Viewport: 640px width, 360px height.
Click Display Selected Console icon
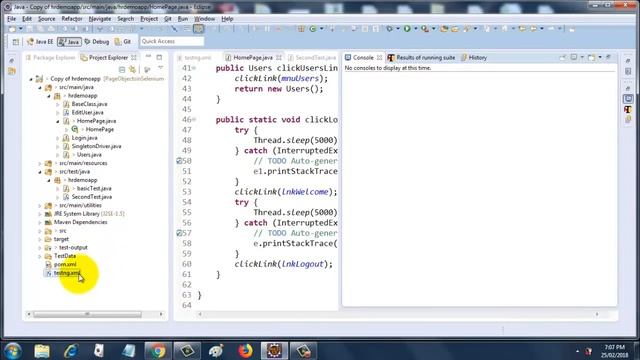coord(573,58)
